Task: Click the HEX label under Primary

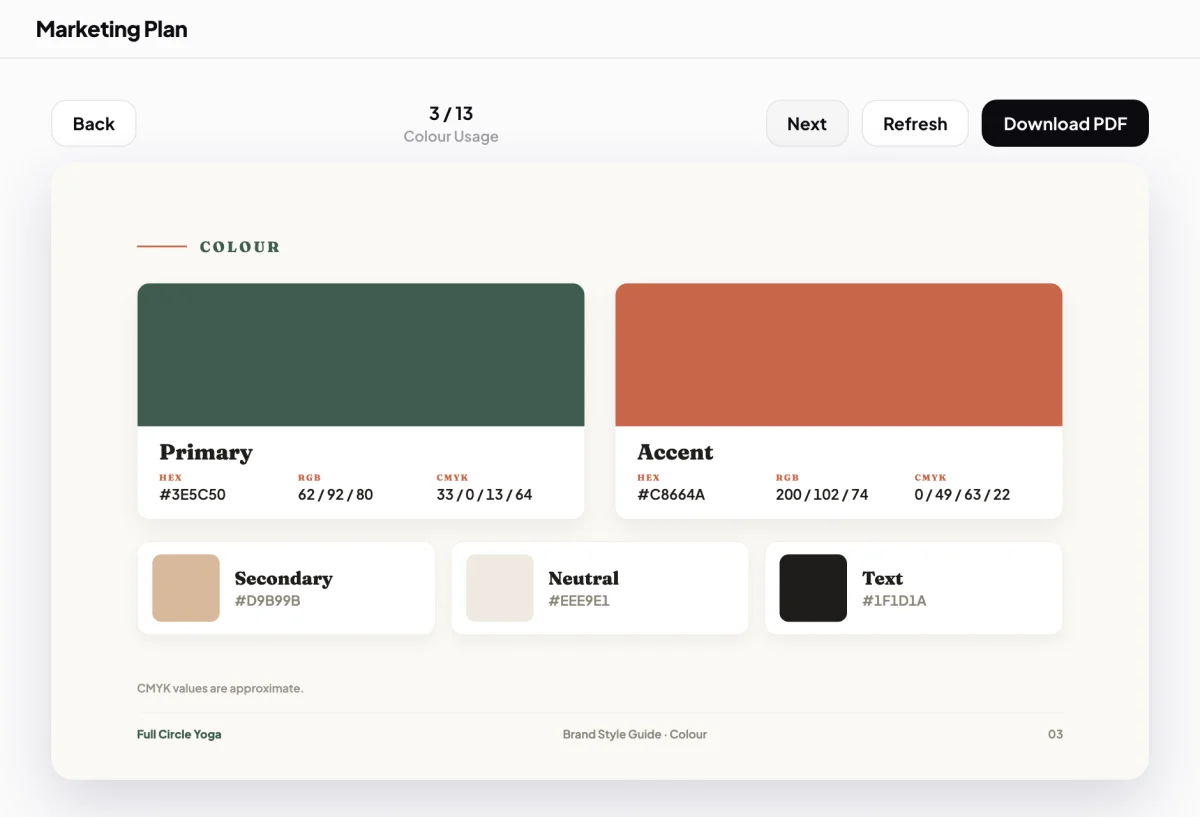Action: click(170, 478)
